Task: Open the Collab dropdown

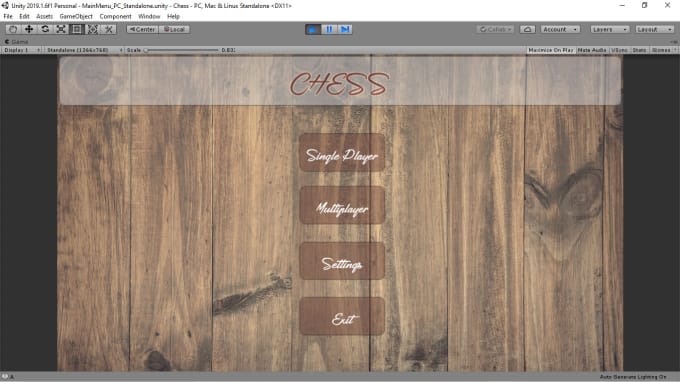Action: [495, 29]
